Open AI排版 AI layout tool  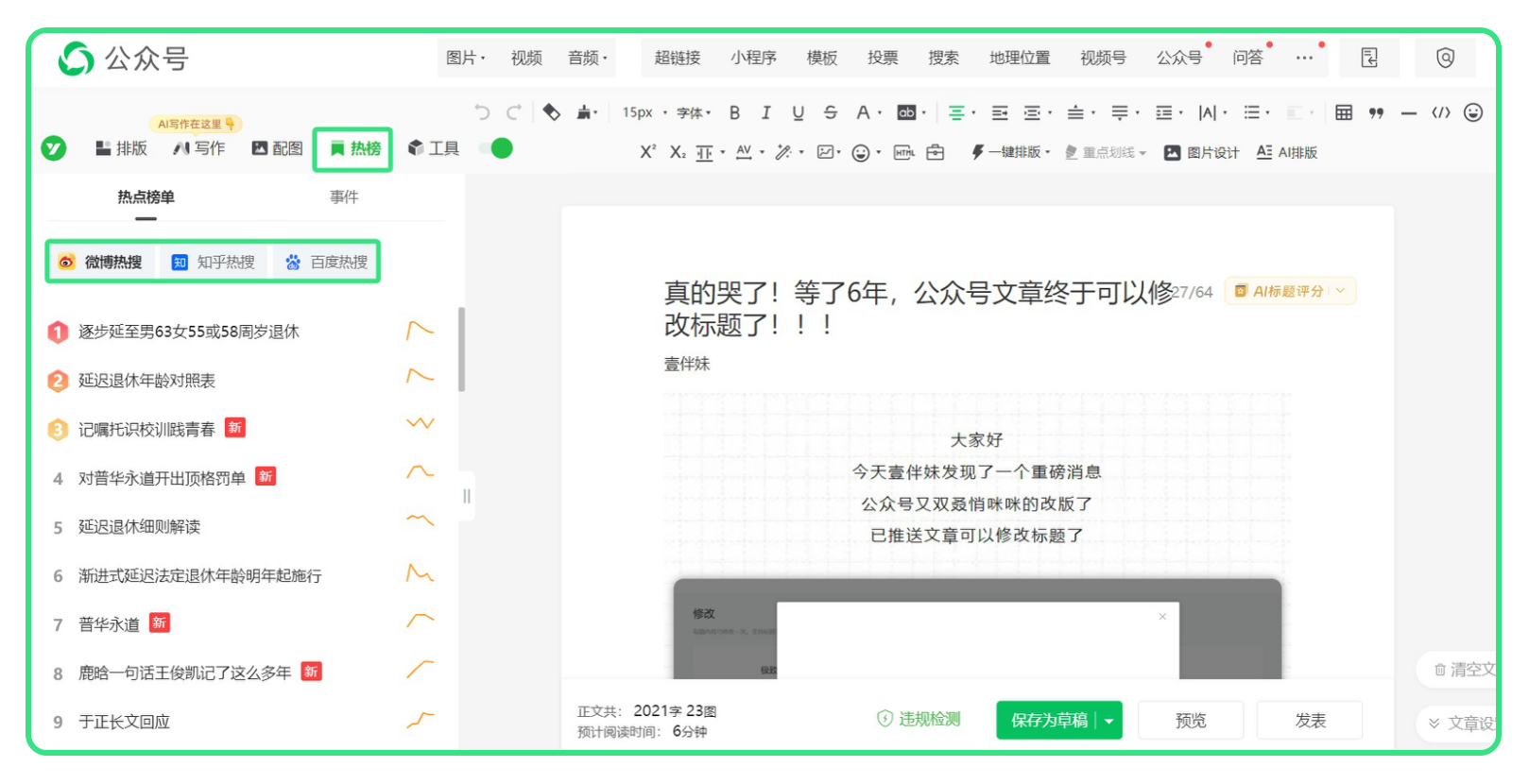tap(1286, 152)
